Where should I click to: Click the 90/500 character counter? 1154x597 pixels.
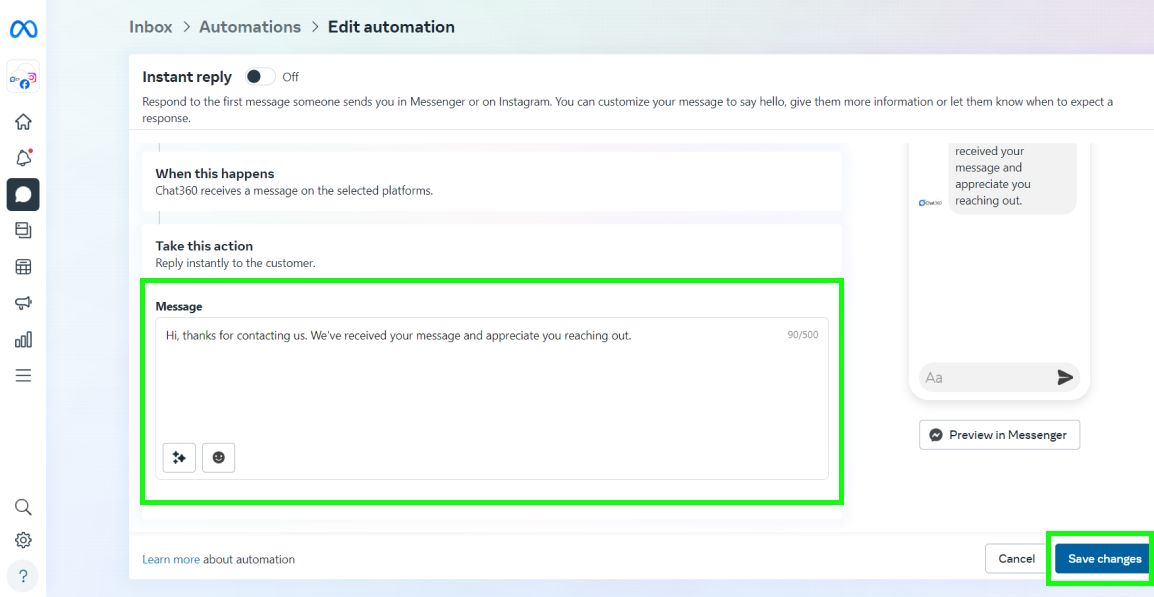coord(802,335)
